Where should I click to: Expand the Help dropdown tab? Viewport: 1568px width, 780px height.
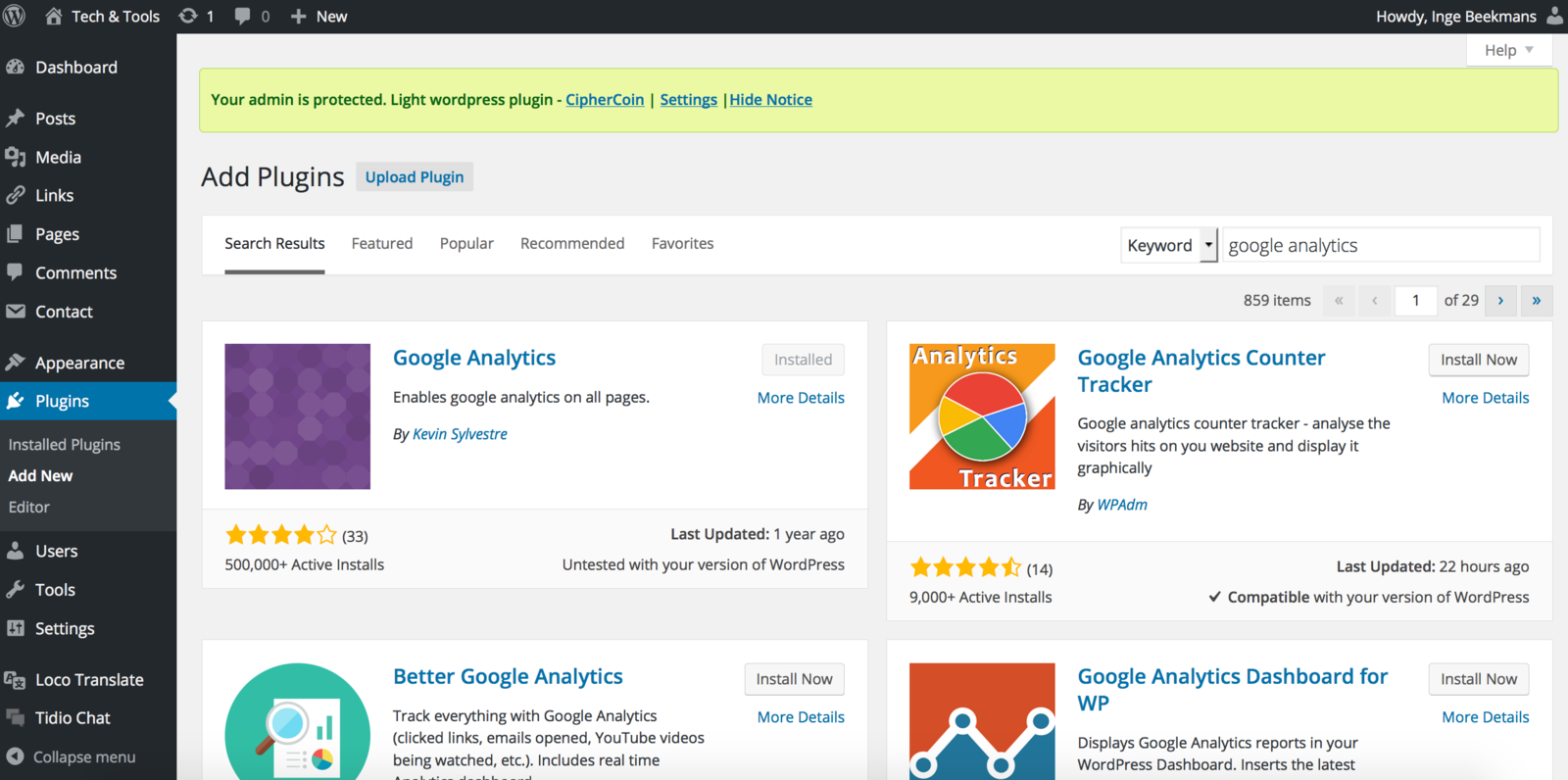click(x=1509, y=50)
